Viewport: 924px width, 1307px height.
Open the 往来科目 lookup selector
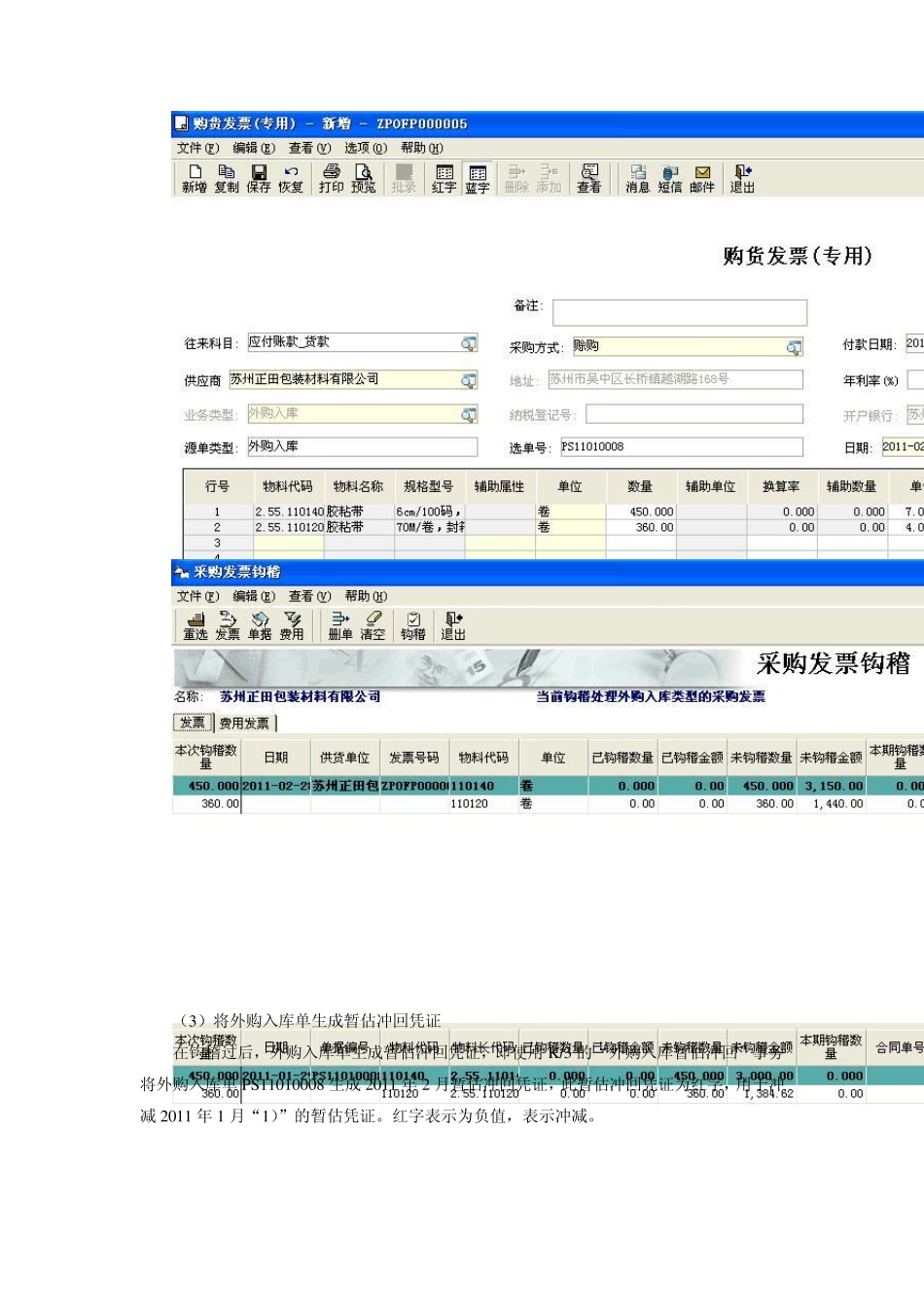click(469, 343)
